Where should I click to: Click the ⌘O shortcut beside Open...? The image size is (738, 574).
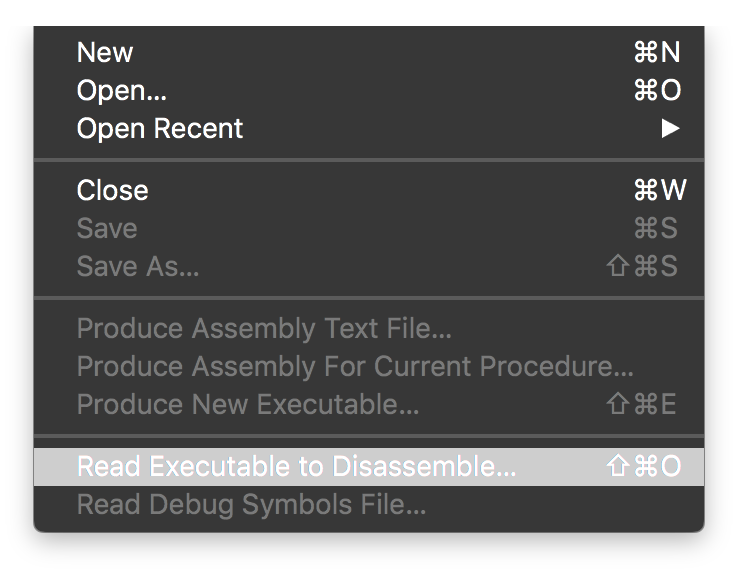click(x=657, y=91)
